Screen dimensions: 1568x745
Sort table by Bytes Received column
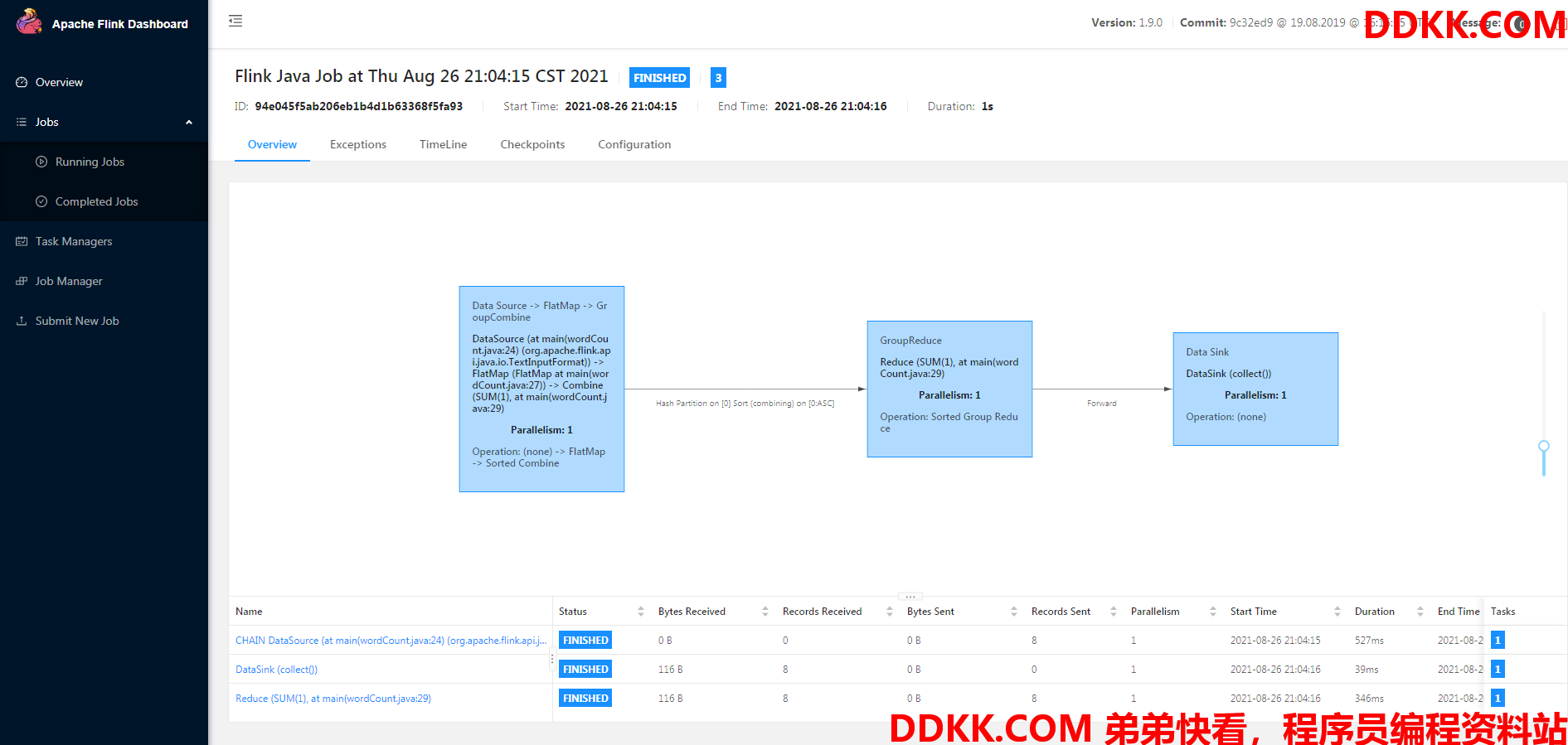click(x=765, y=612)
